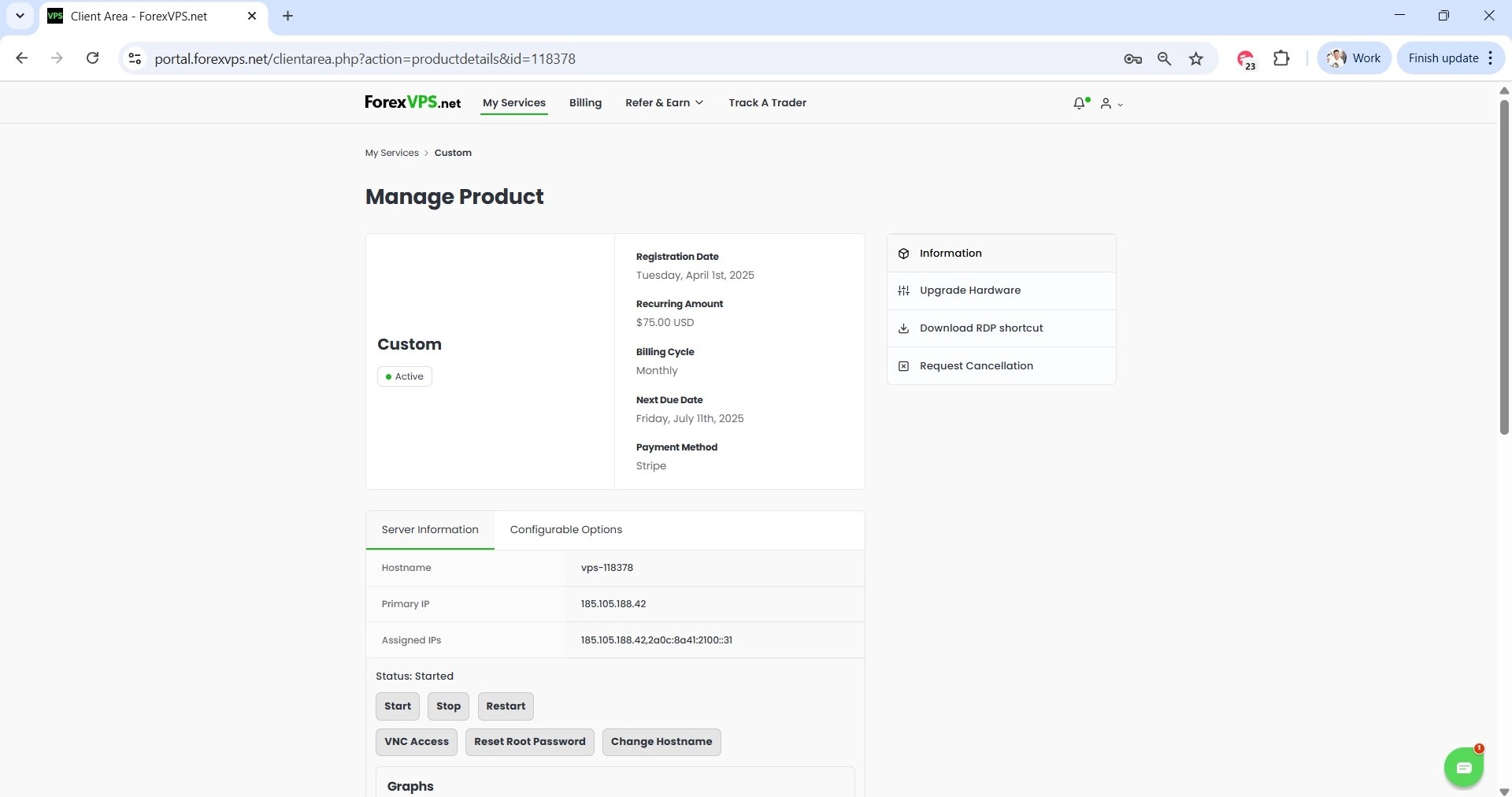Click the Custom breadcrumb
Viewport: 1512px width, 797px height.
453,153
